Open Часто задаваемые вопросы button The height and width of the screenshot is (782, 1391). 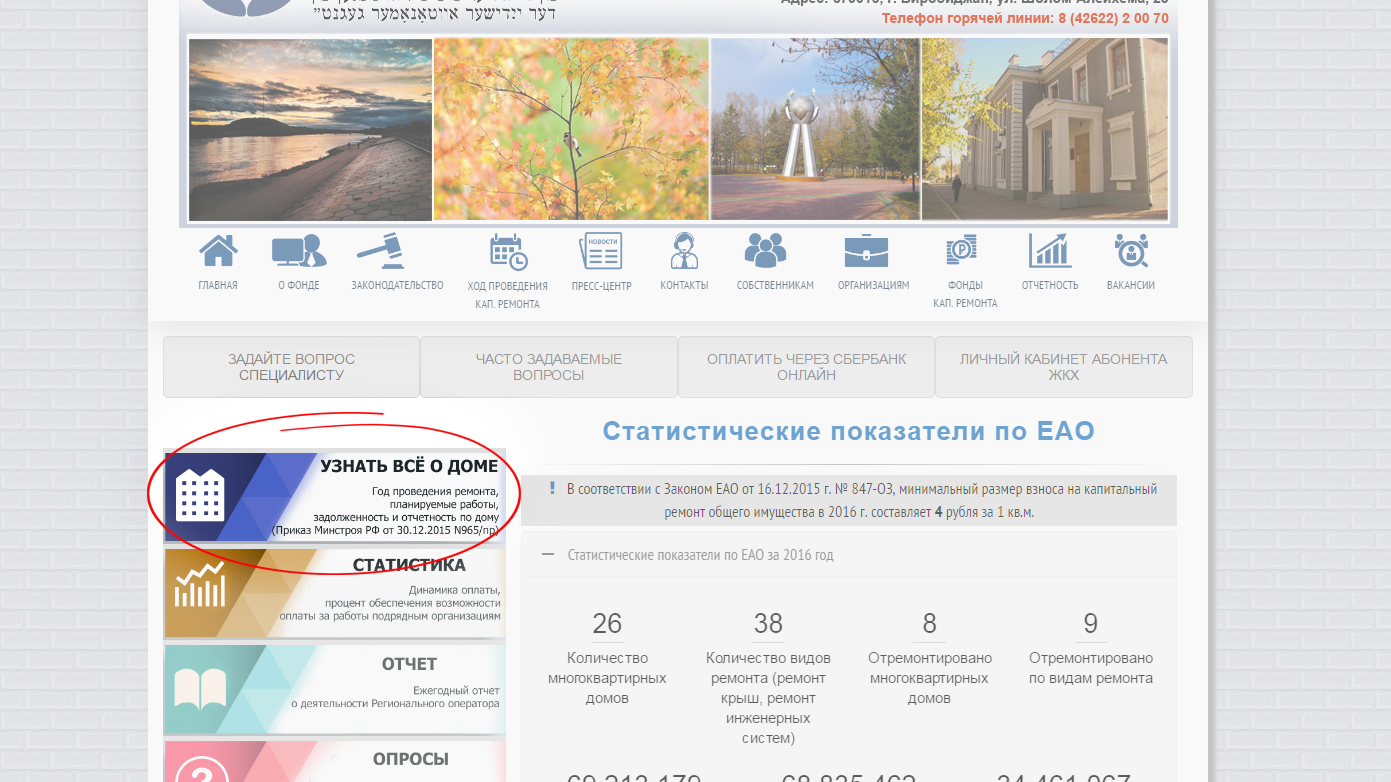point(549,367)
